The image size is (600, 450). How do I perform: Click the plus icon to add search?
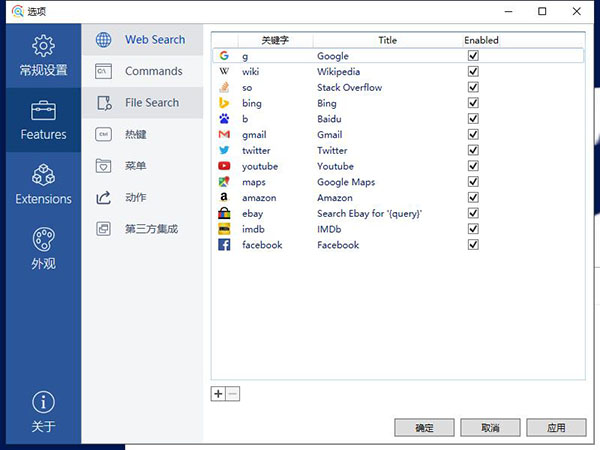click(x=218, y=394)
